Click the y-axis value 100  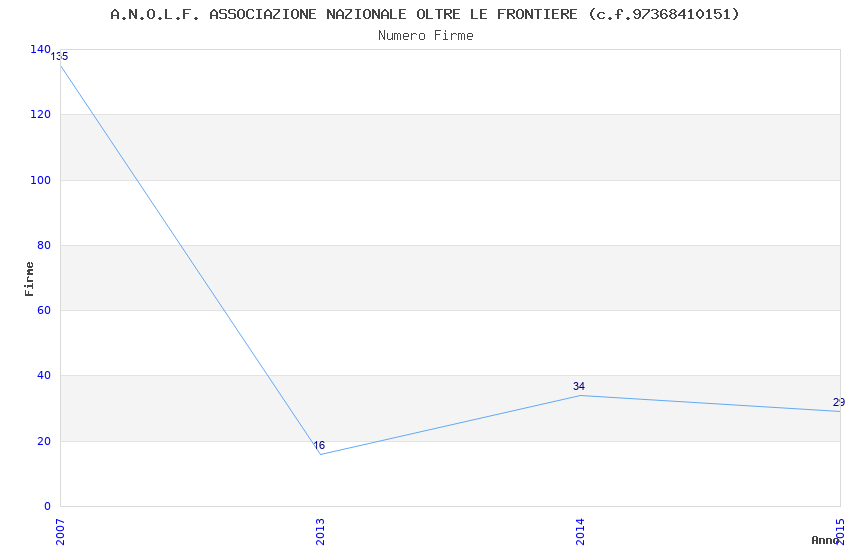click(x=40, y=180)
